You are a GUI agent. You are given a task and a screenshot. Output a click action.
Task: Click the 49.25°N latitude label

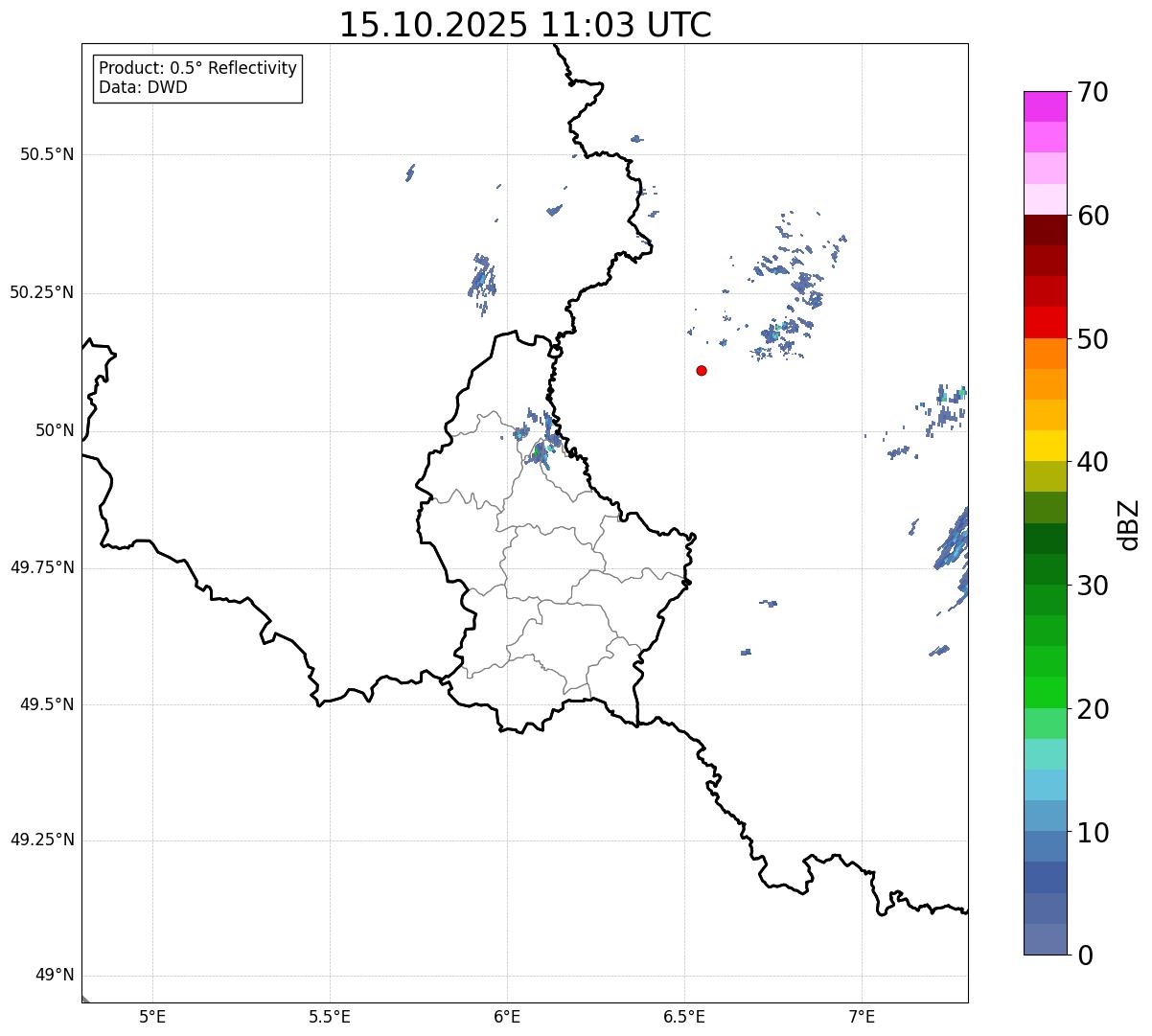click(41, 840)
